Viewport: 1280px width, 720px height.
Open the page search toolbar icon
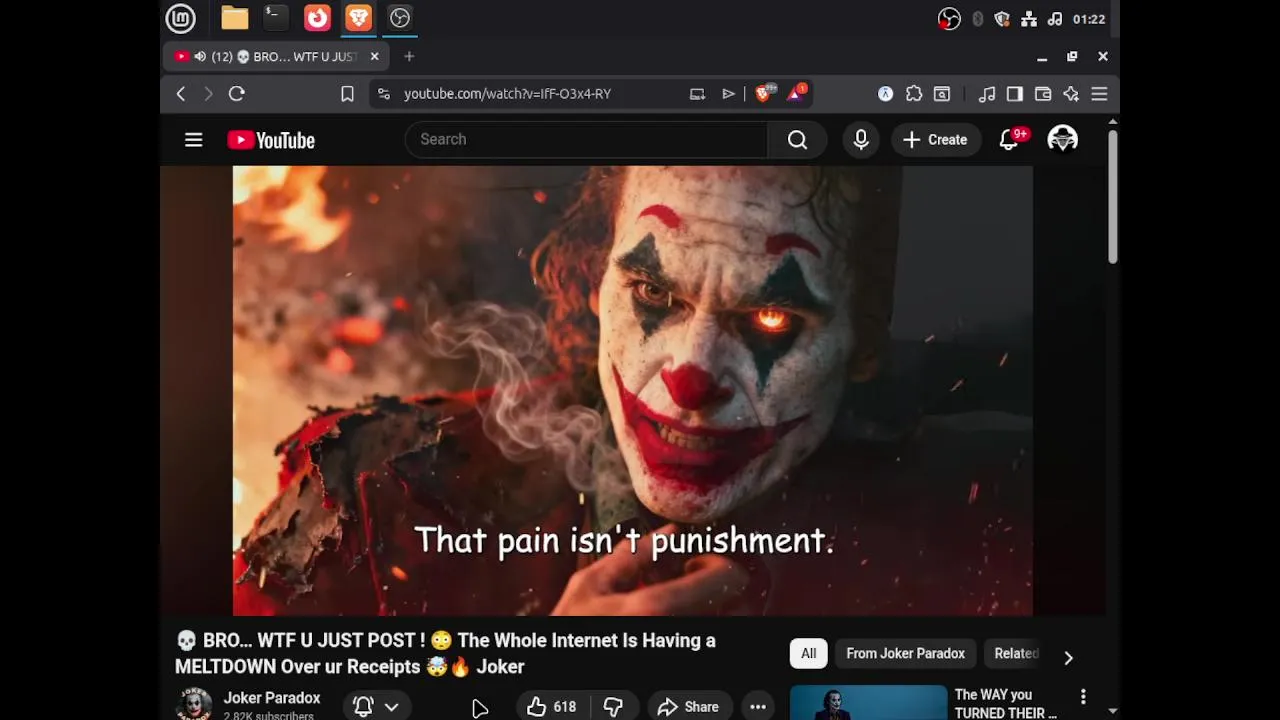[942, 94]
